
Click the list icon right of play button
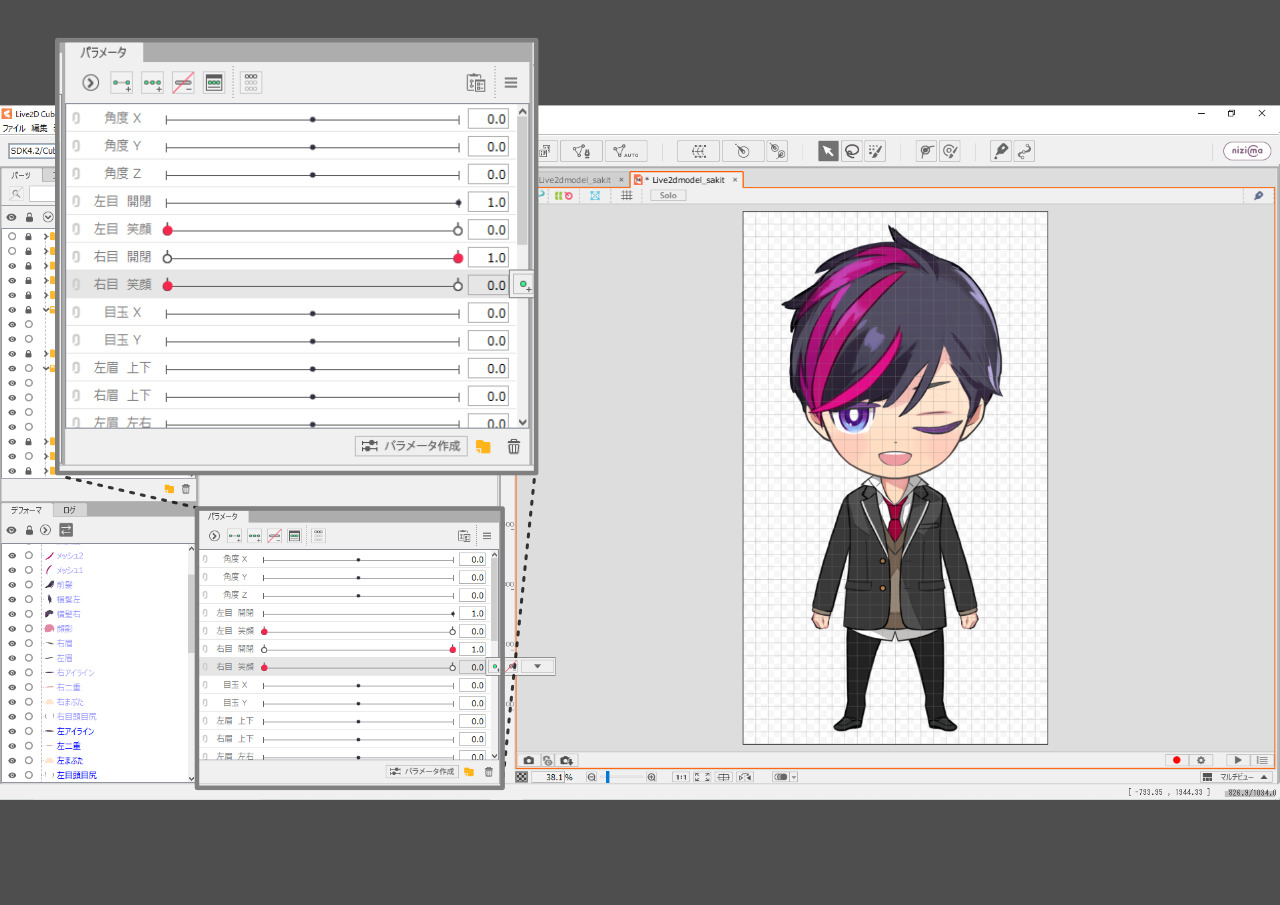pyautogui.click(x=1262, y=760)
